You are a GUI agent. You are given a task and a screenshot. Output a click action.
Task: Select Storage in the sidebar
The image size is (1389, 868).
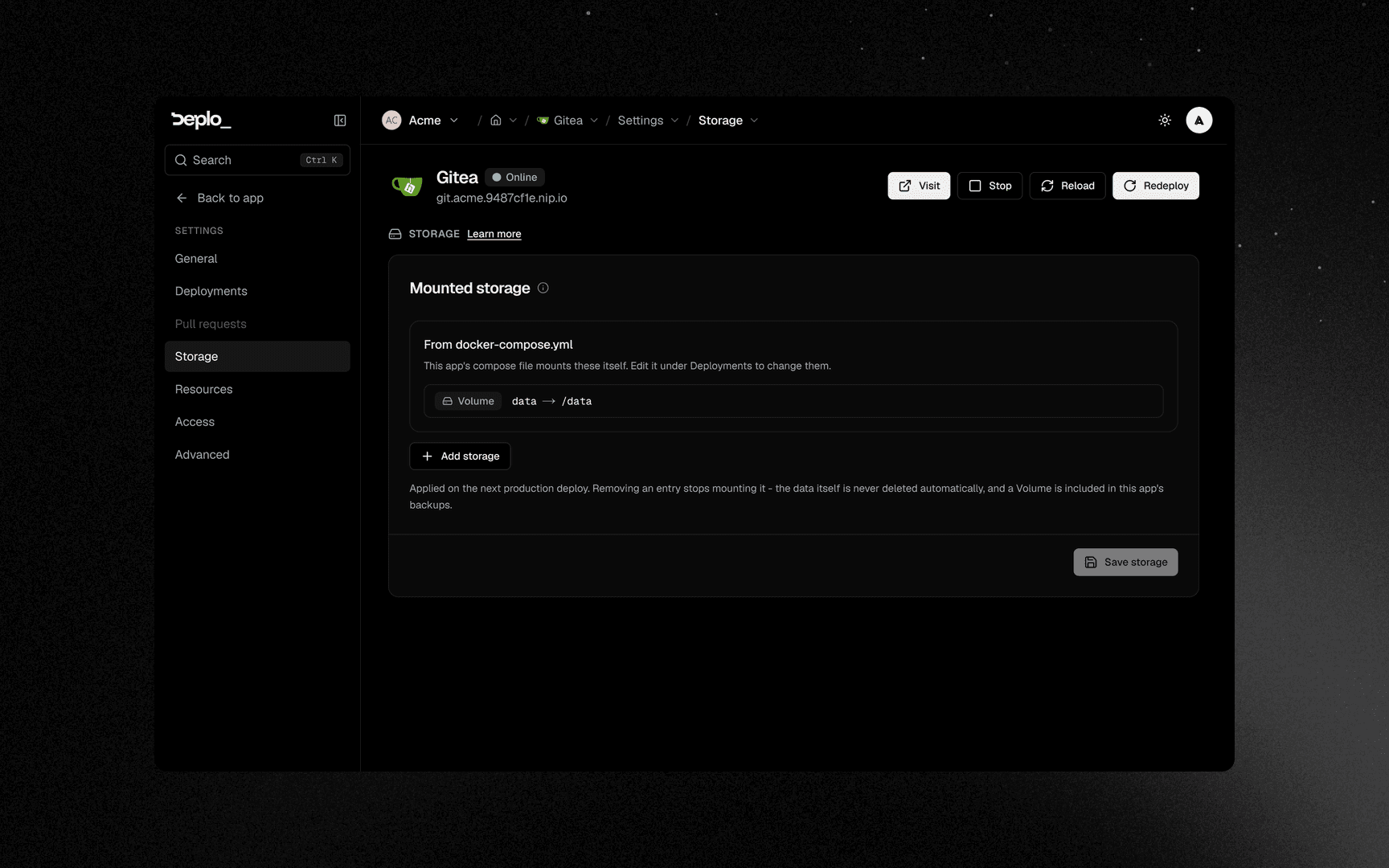point(257,356)
